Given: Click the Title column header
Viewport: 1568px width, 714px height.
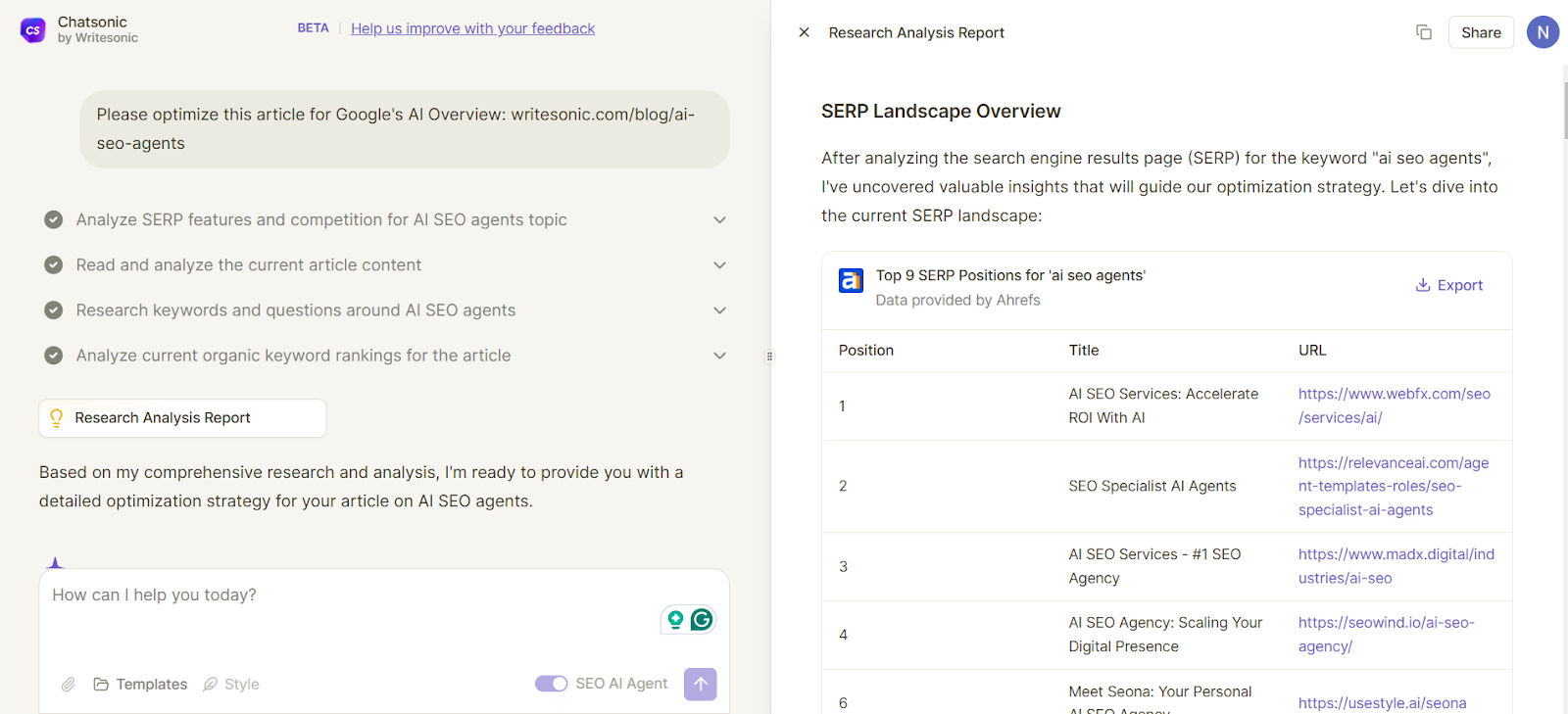Looking at the screenshot, I should point(1083,351).
